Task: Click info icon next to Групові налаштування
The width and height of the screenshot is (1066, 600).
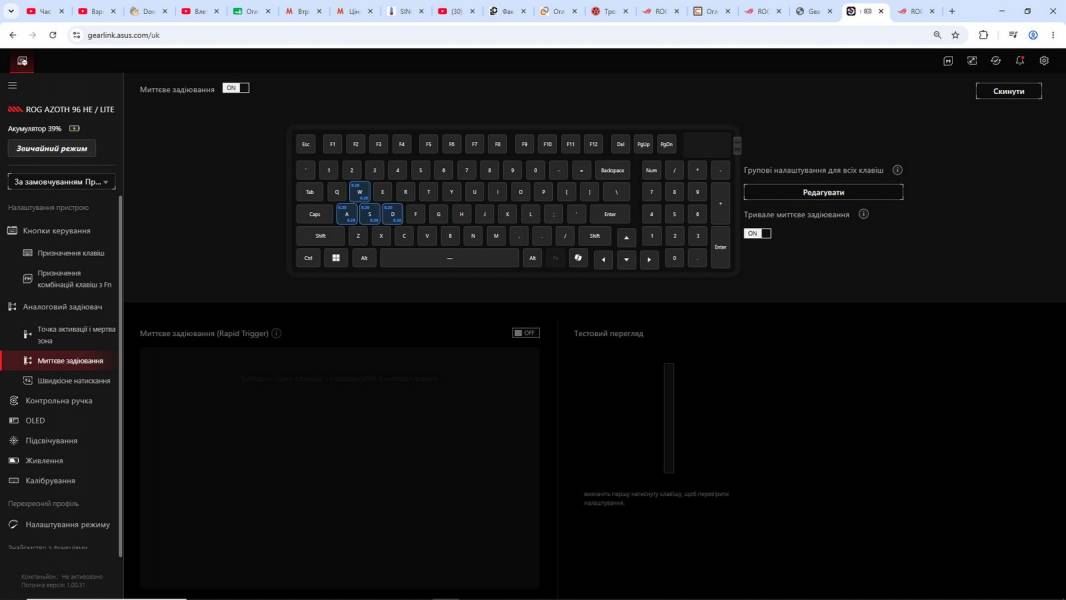Action: [x=897, y=170]
